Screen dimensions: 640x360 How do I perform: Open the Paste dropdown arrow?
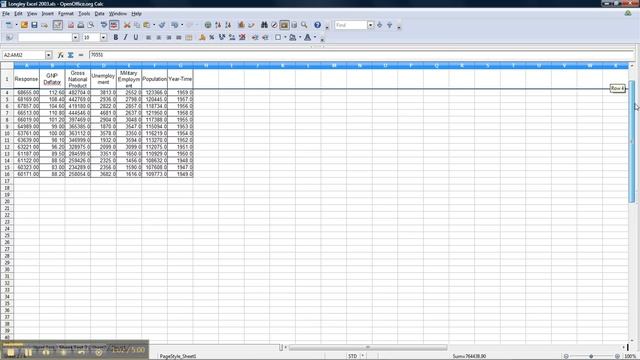(154, 25)
